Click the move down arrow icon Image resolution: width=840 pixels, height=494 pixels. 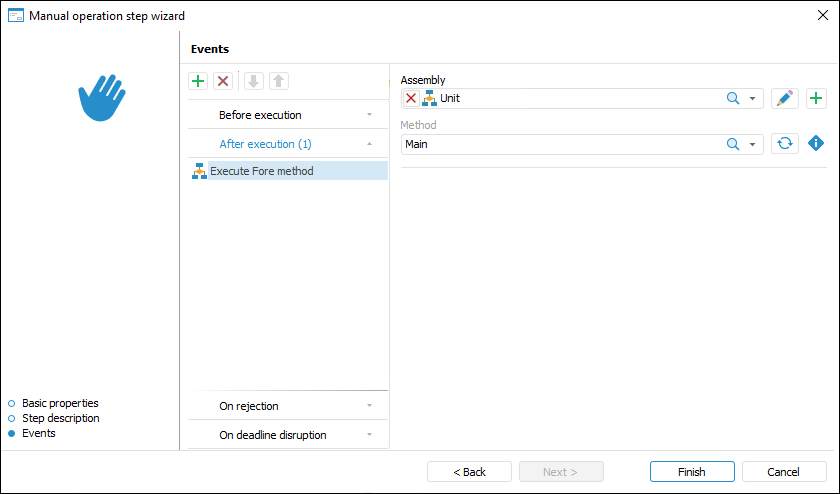[x=253, y=82]
